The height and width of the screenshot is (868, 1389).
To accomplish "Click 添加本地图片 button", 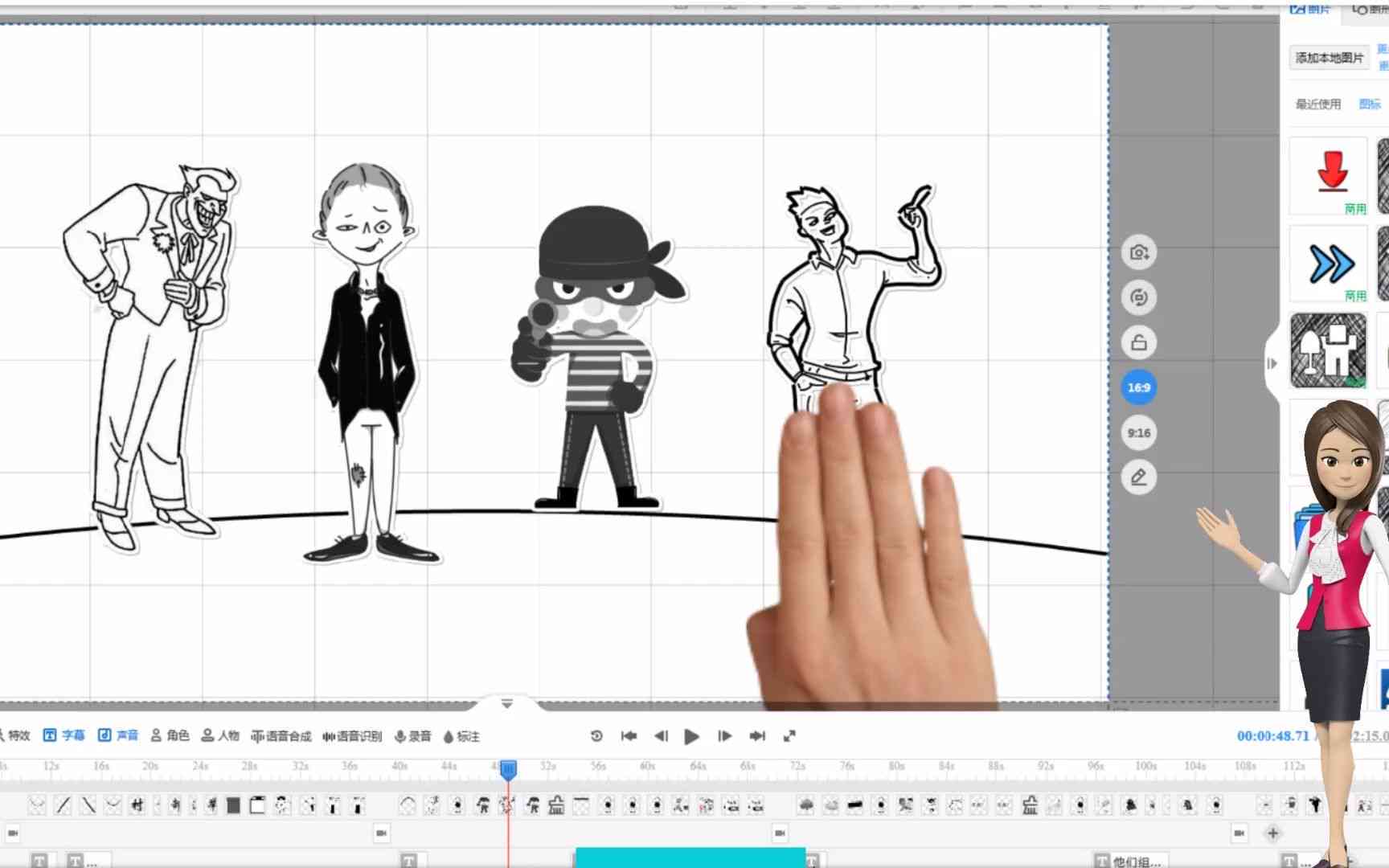I will 1330,58.
